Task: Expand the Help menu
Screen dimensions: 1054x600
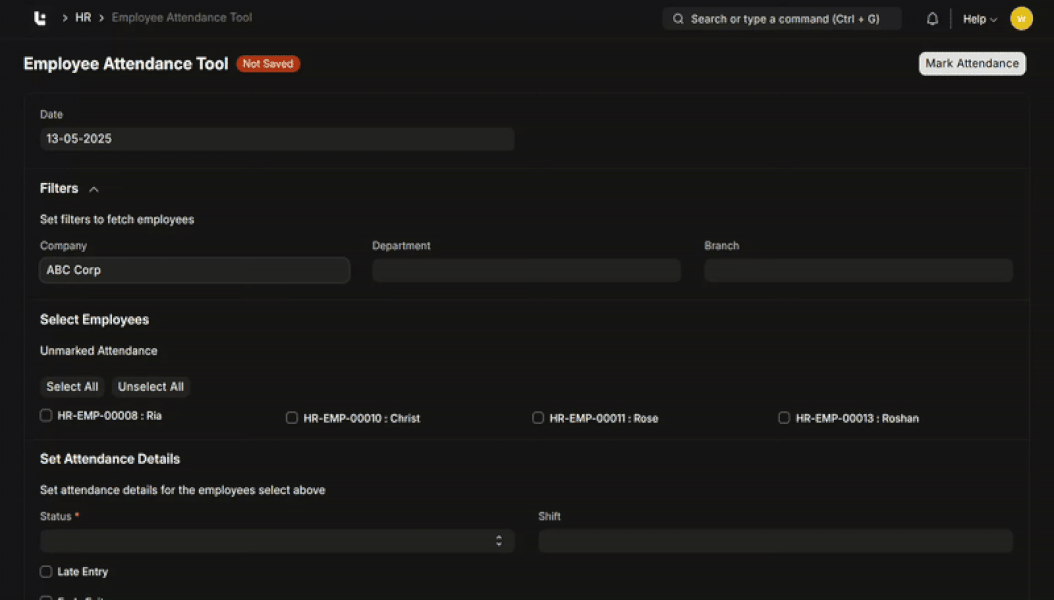Action: (x=979, y=19)
